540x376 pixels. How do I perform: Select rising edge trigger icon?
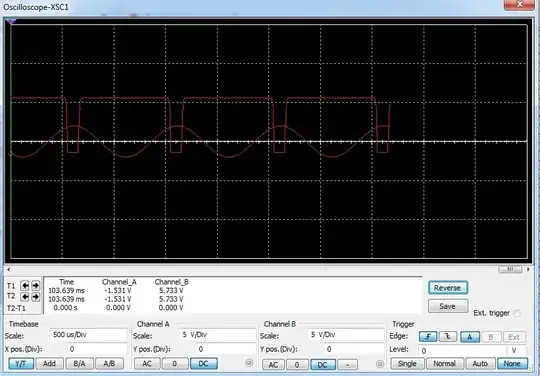[x=428, y=336]
